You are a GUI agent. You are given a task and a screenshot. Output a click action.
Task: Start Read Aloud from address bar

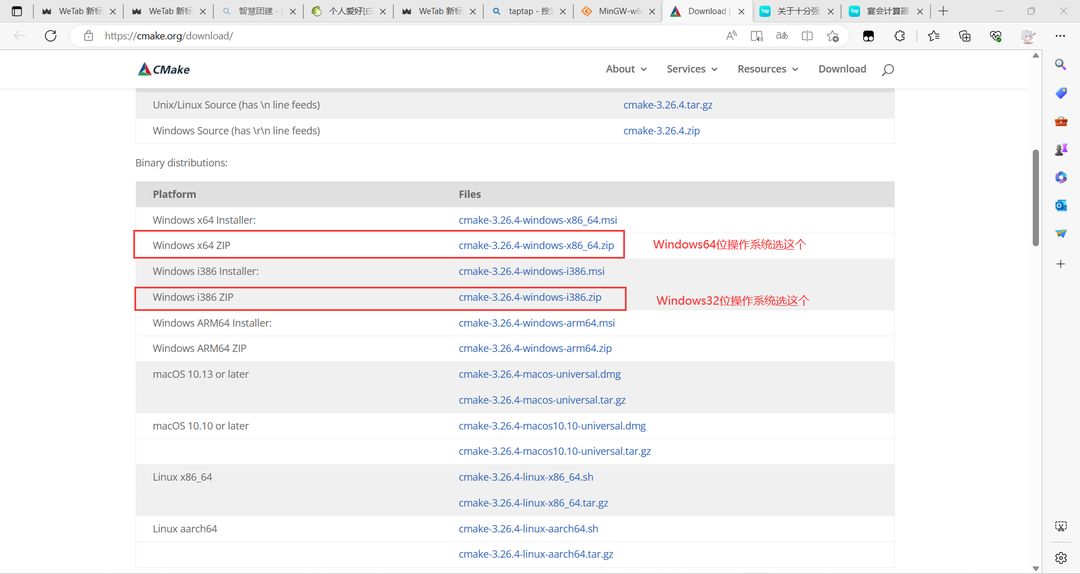tap(731, 36)
